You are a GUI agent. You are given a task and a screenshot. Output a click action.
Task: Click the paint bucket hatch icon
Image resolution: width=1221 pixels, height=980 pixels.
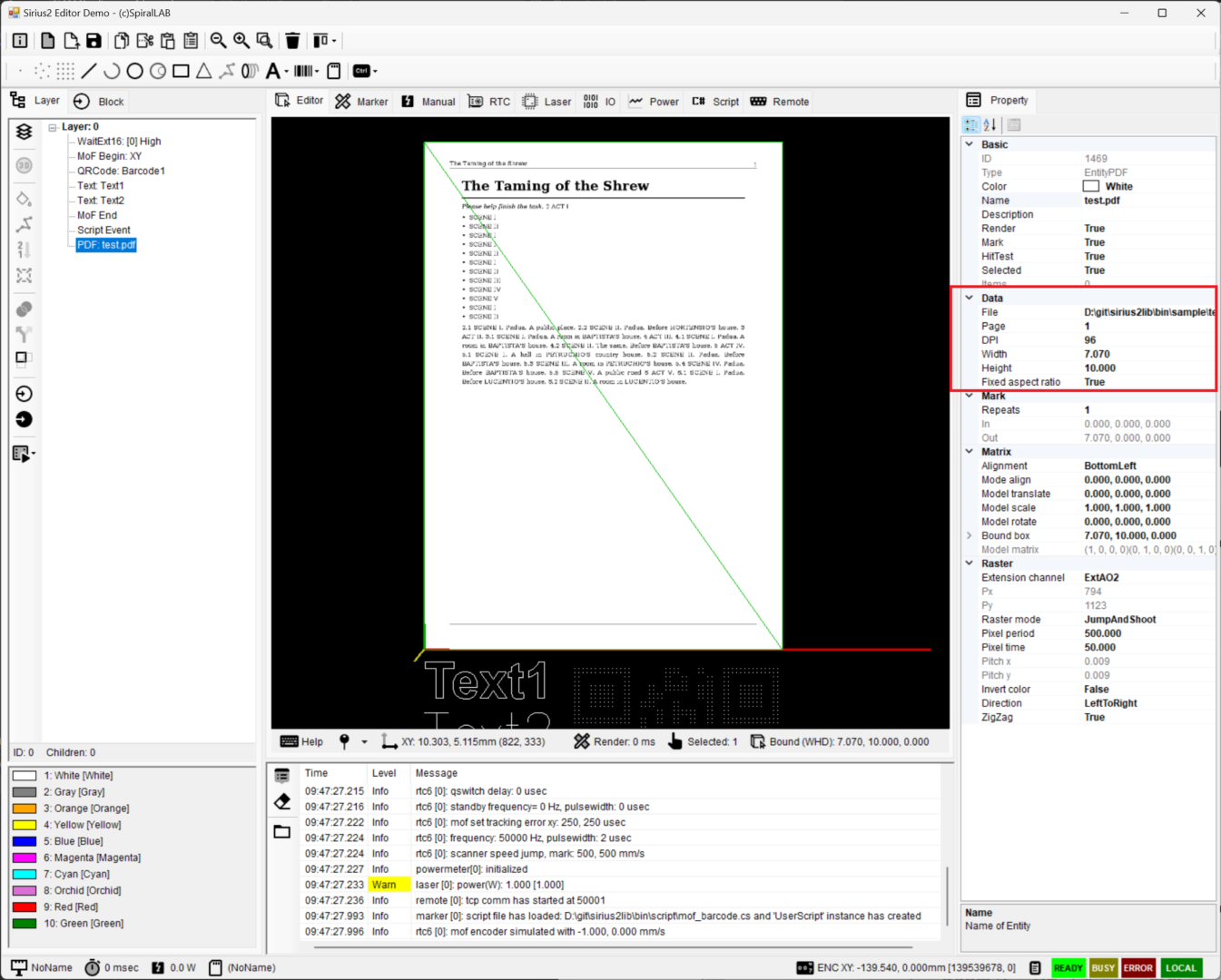25,200
